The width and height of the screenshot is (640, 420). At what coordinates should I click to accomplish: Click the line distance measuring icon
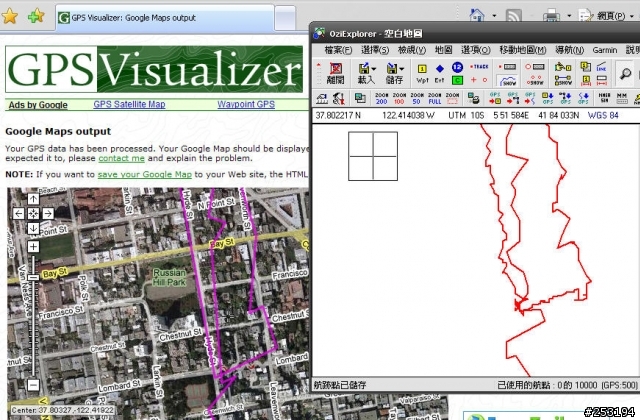point(601,67)
